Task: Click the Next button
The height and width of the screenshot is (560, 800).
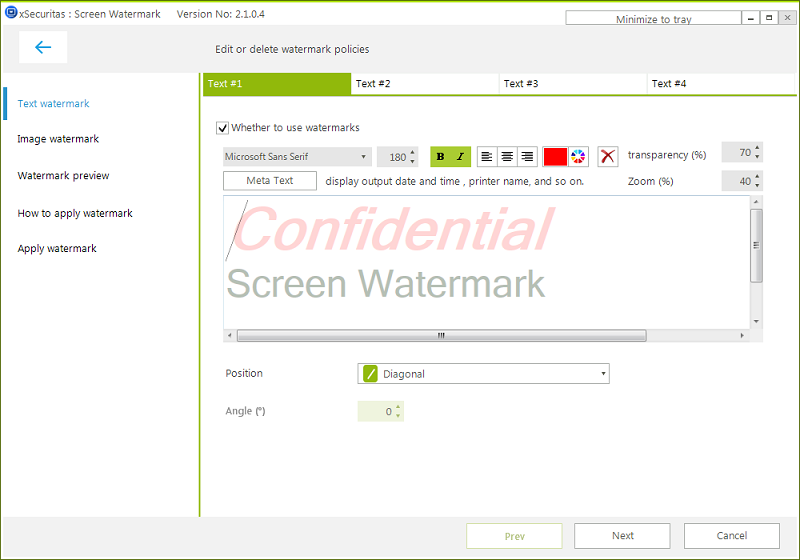Action: (622, 536)
